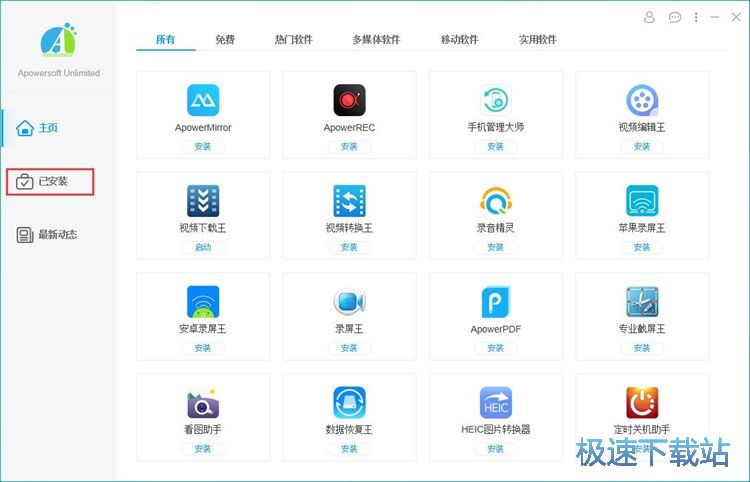This screenshot has height=482, width=750.
Task: Select the 视频下载王 app icon
Action: click(x=203, y=201)
